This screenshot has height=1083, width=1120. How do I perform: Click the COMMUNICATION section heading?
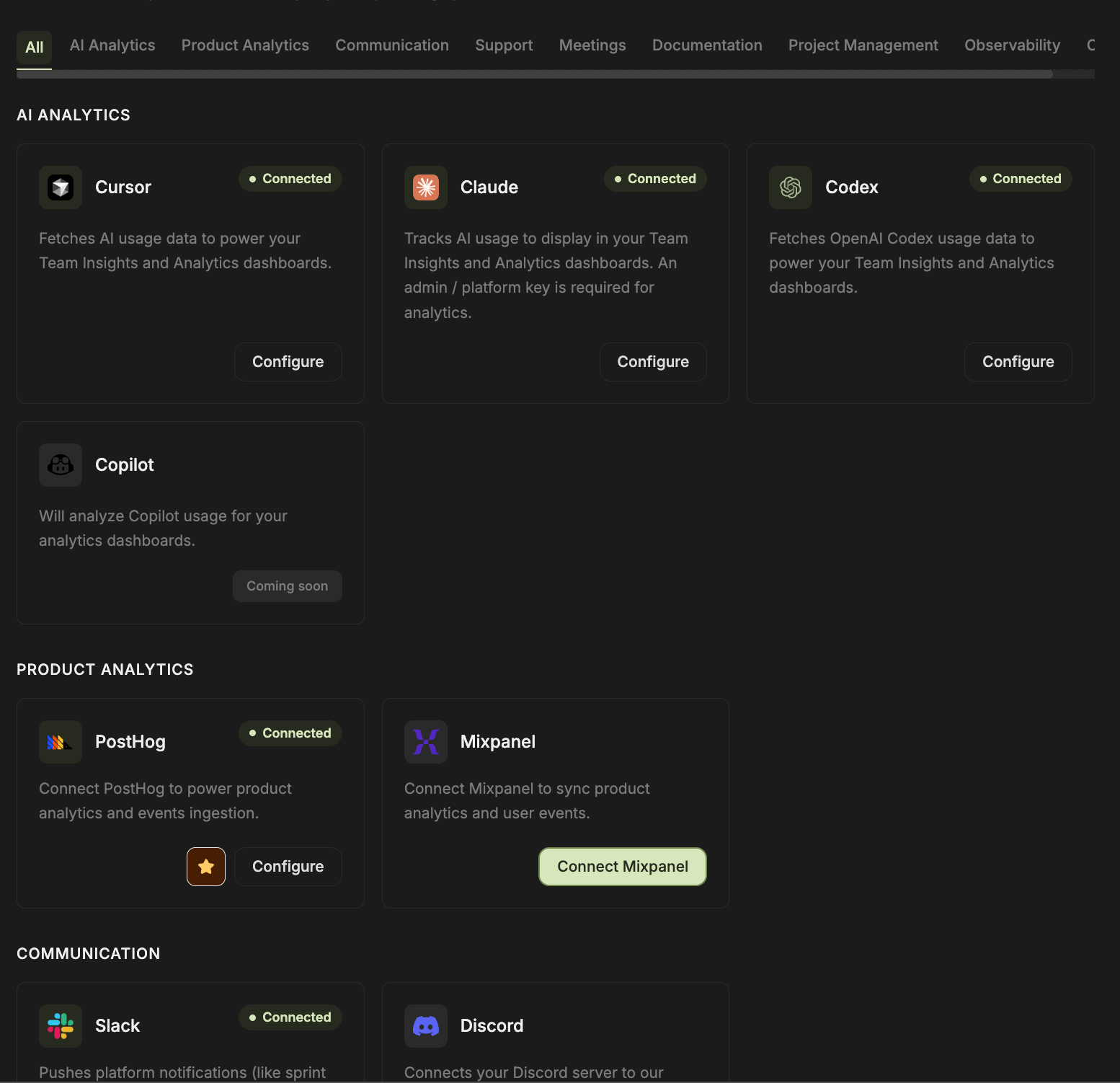click(89, 954)
